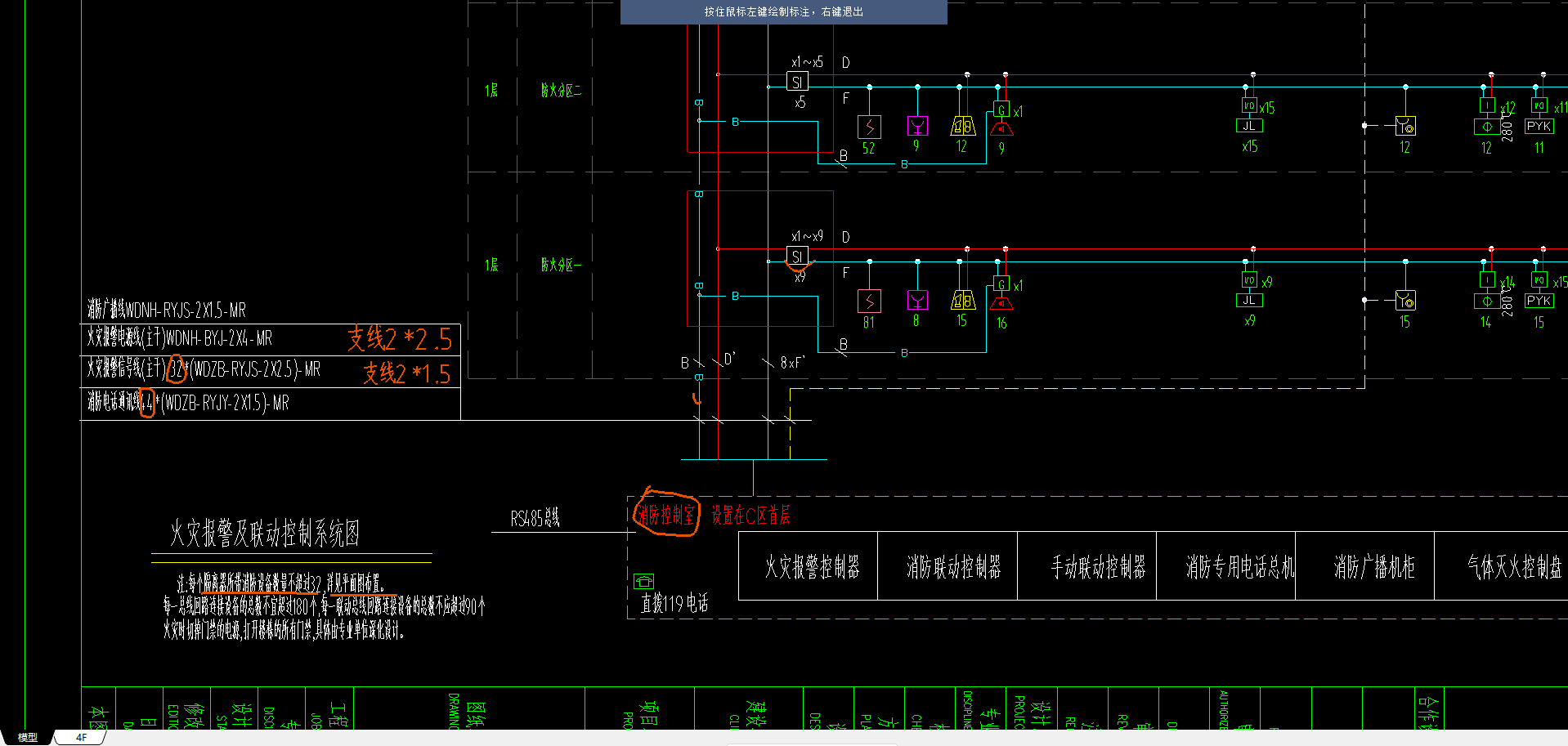Select the RS485总线 label
Image resolution: width=1568 pixels, height=746 pixels.
click(535, 518)
